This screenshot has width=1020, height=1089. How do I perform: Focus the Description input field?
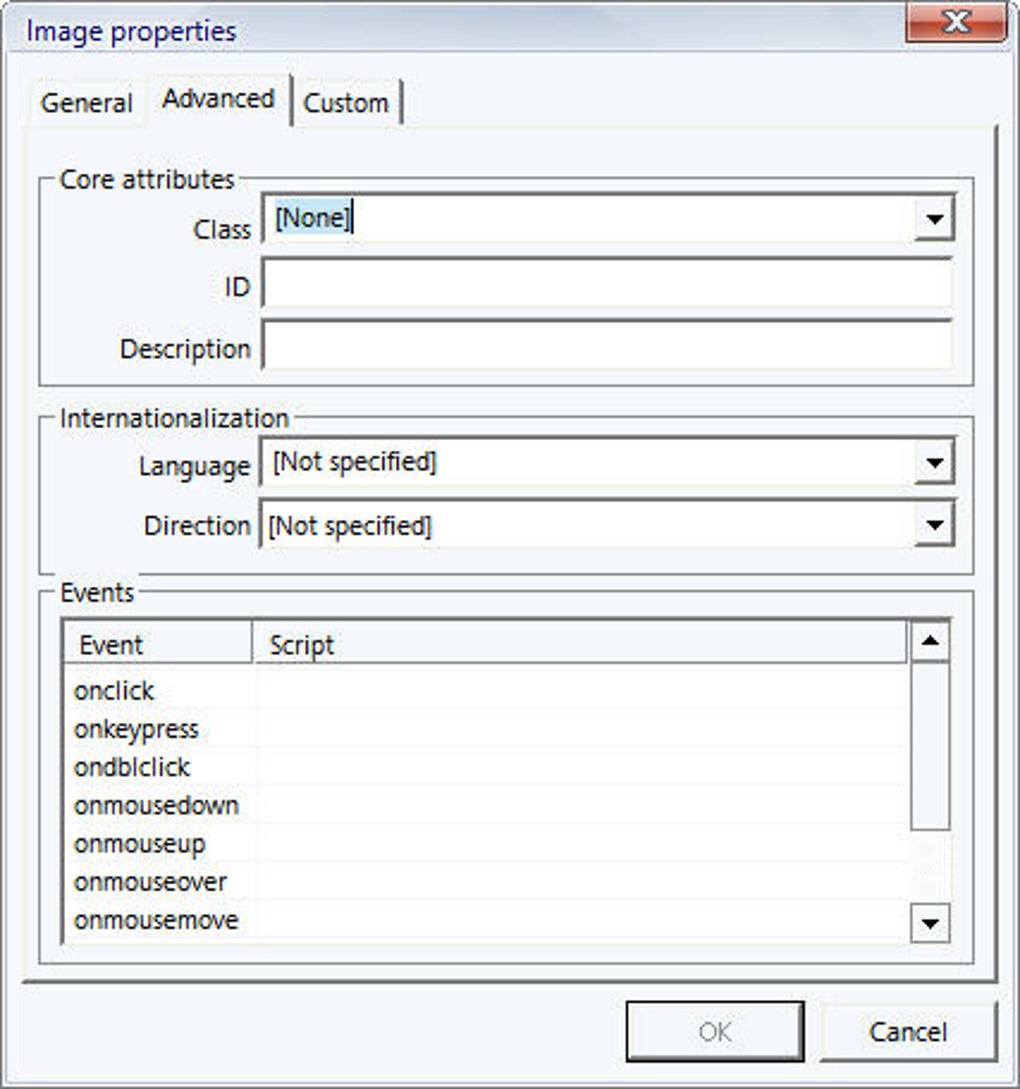pyautogui.click(x=607, y=347)
